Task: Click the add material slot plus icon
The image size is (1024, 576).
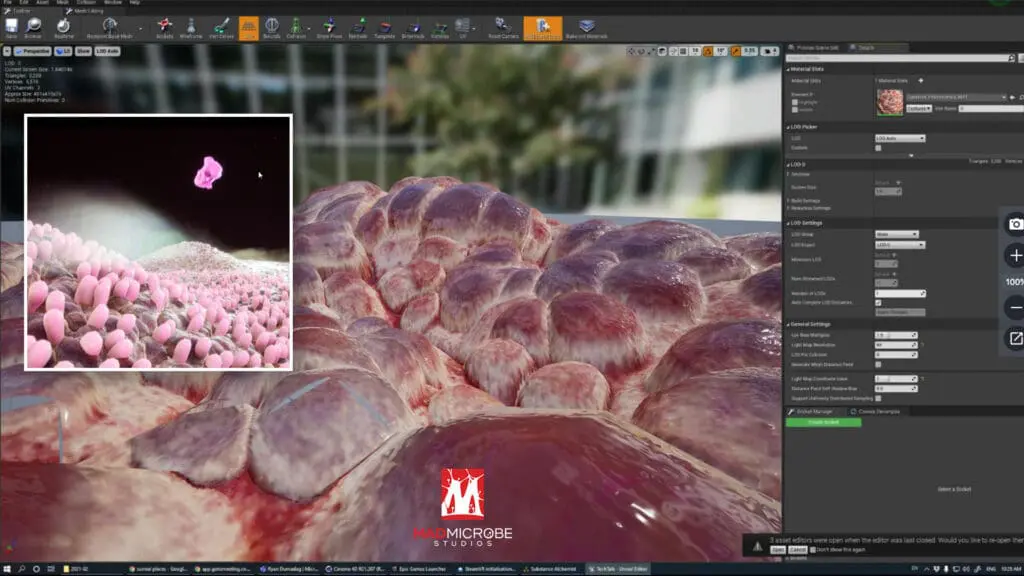Action: [921, 81]
